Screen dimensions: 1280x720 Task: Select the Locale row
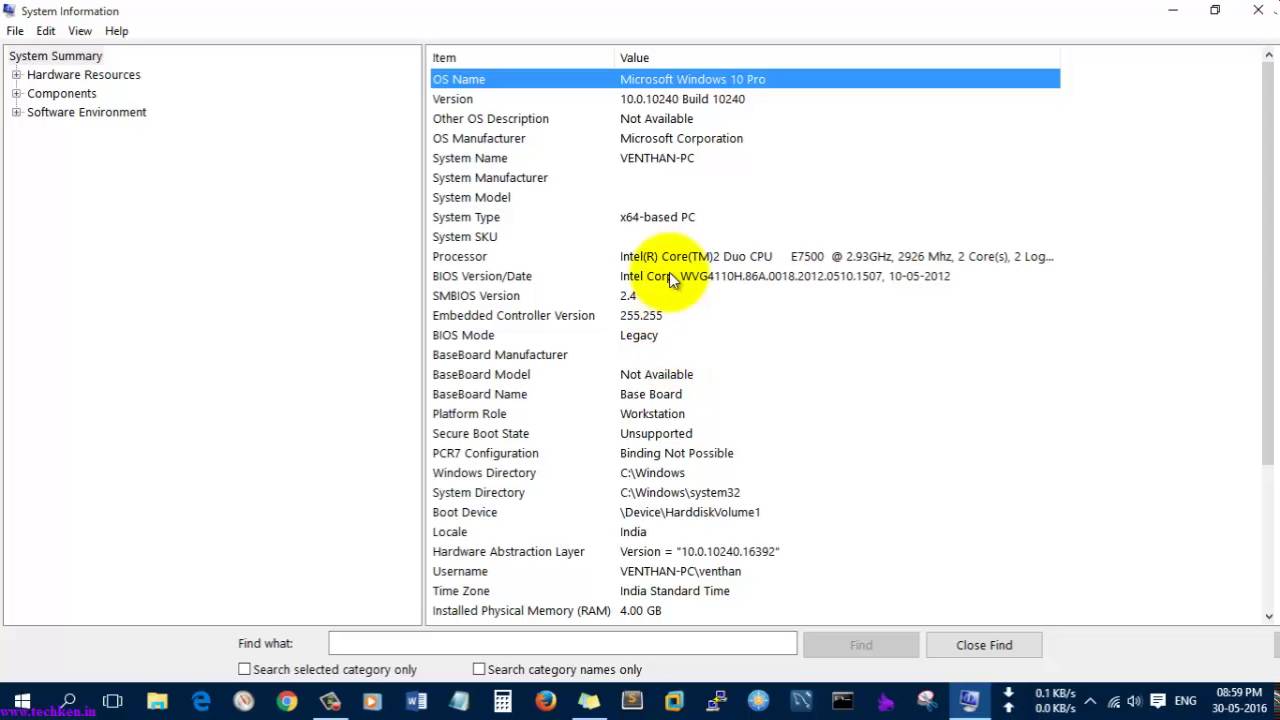click(745, 532)
